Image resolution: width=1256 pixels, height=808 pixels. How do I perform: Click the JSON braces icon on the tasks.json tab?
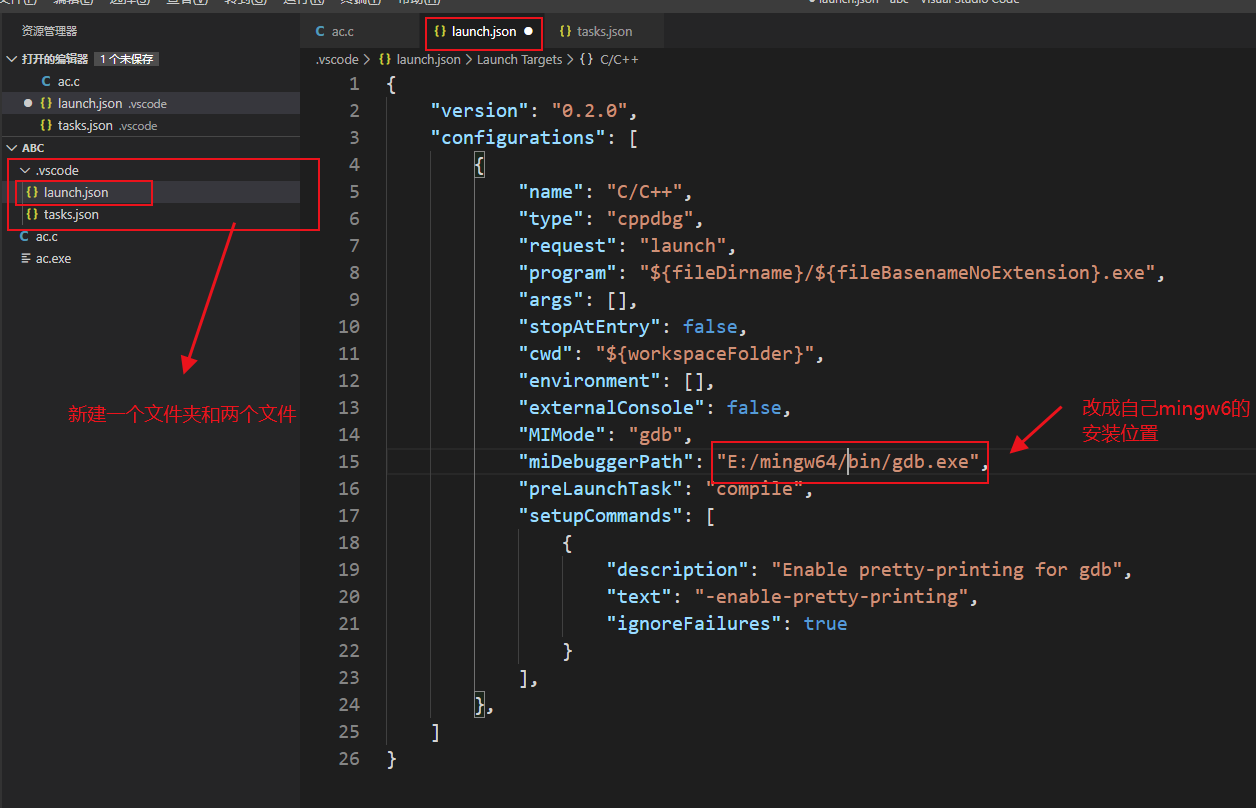coord(565,31)
